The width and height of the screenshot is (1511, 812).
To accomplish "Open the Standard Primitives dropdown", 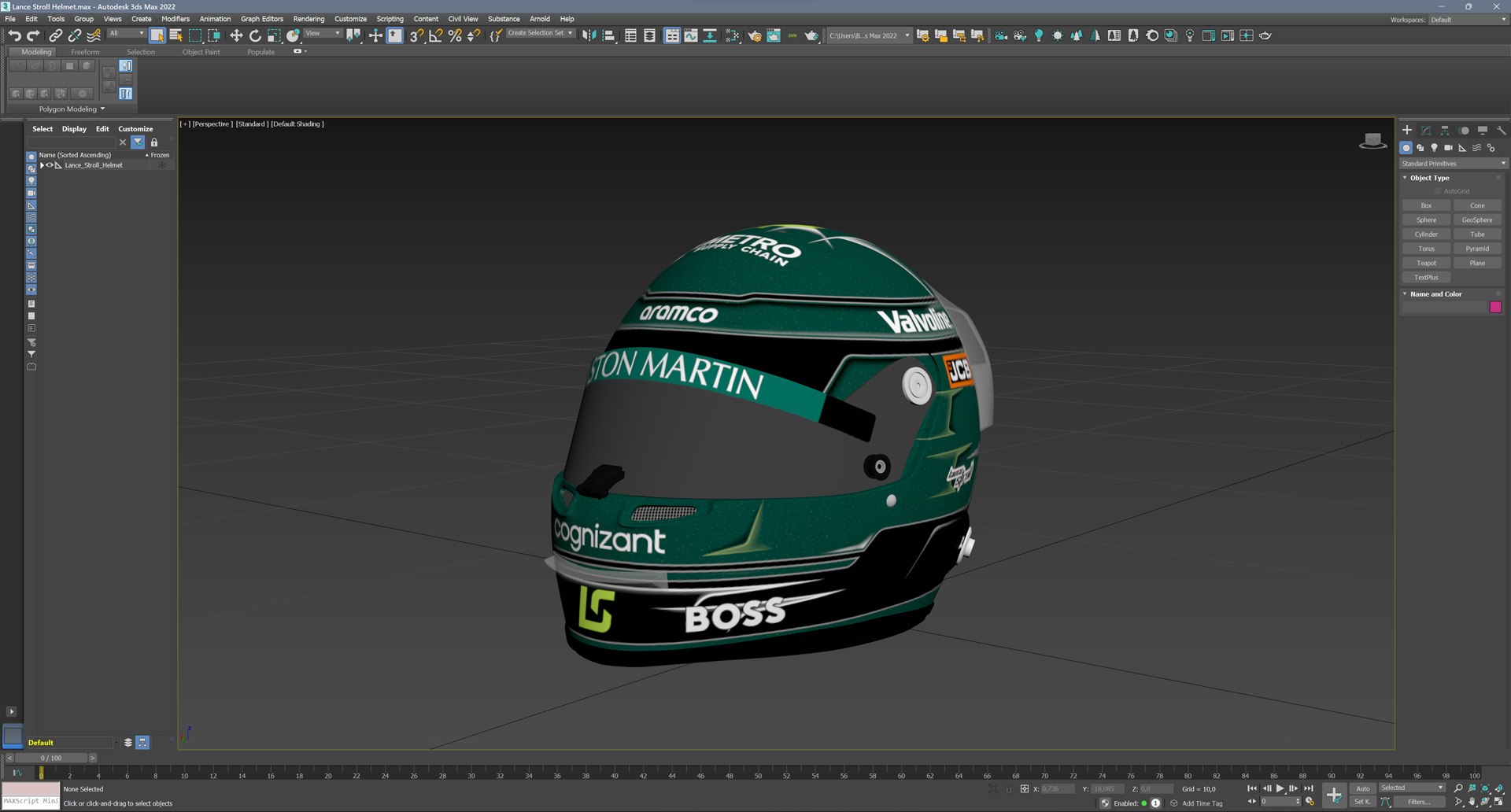I will tap(1453, 164).
